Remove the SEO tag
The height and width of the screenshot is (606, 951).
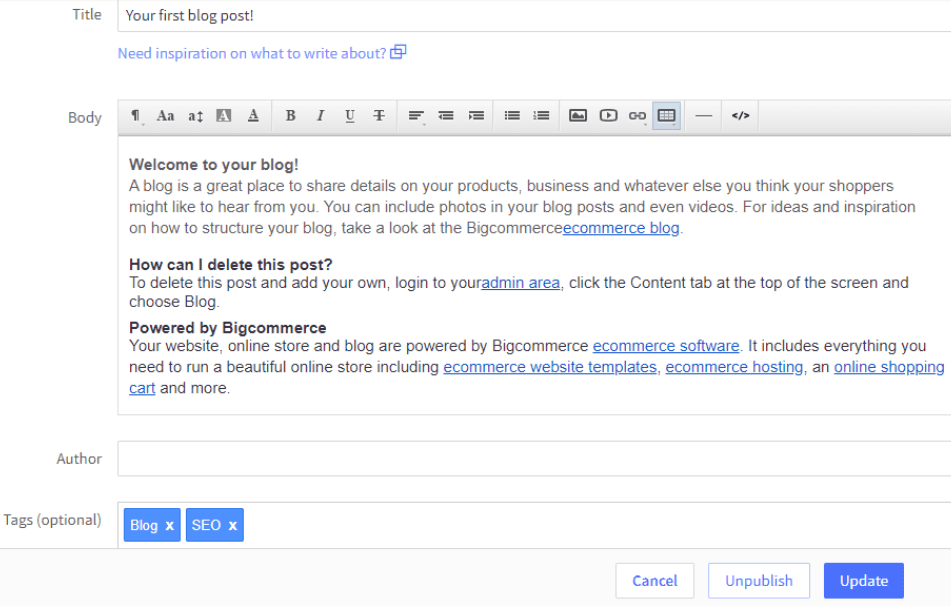coord(233,526)
